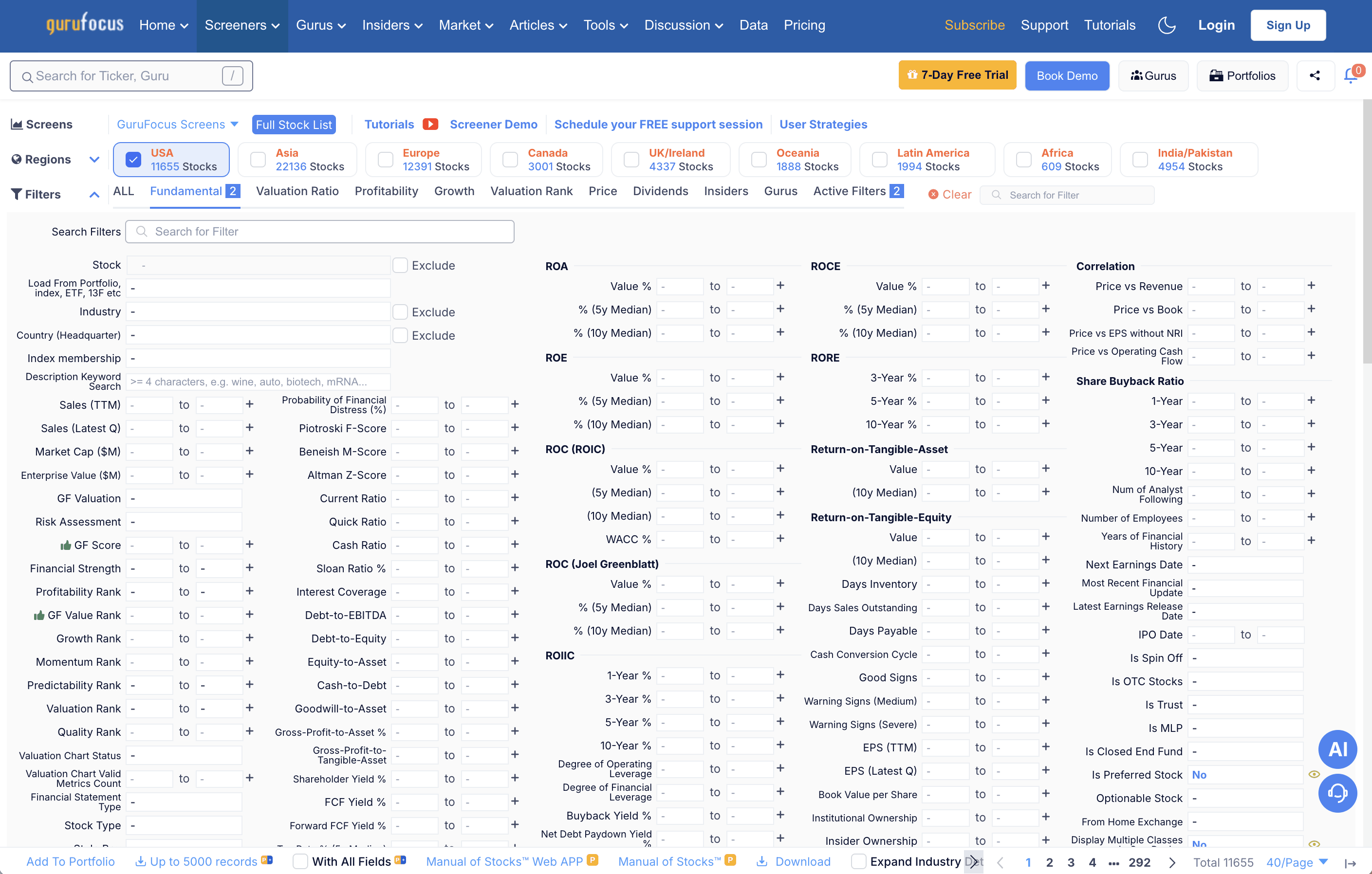Switch to Growth filter tab

[x=454, y=191]
